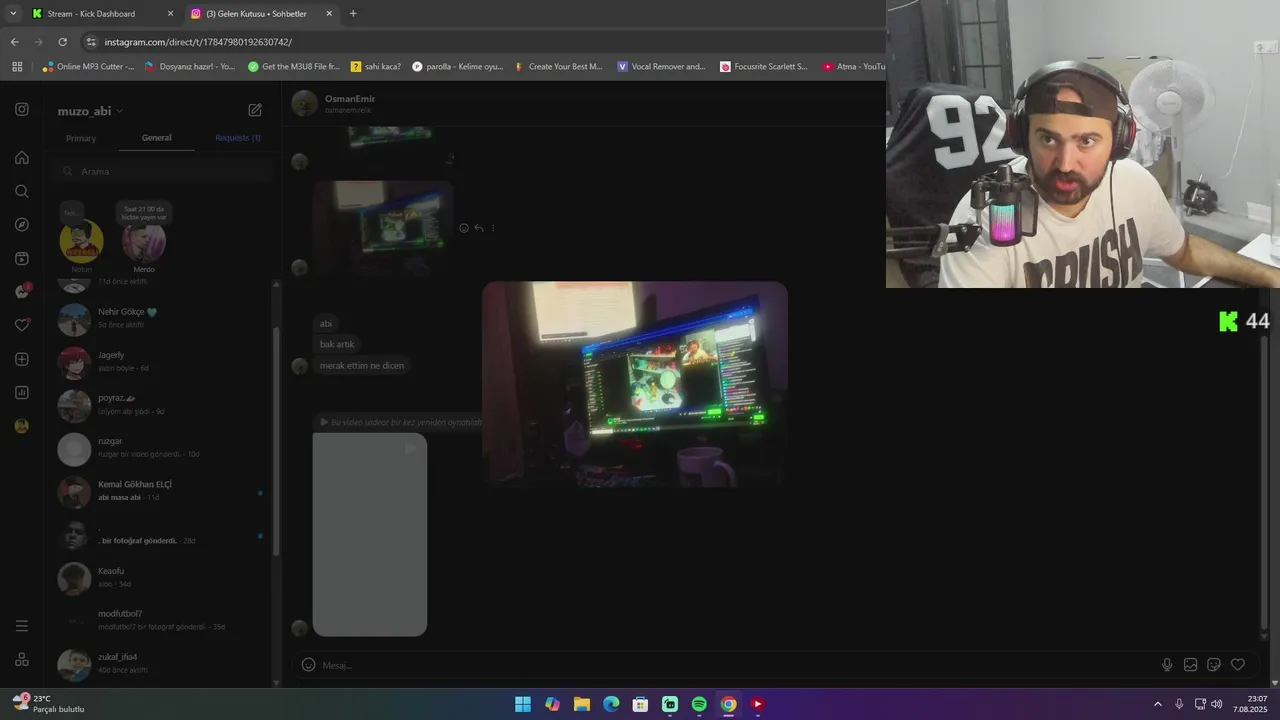This screenshot has height=720, width=1280.
Task: Open the Focusrite Scarlett bookmark
Action: pos(764,66)
